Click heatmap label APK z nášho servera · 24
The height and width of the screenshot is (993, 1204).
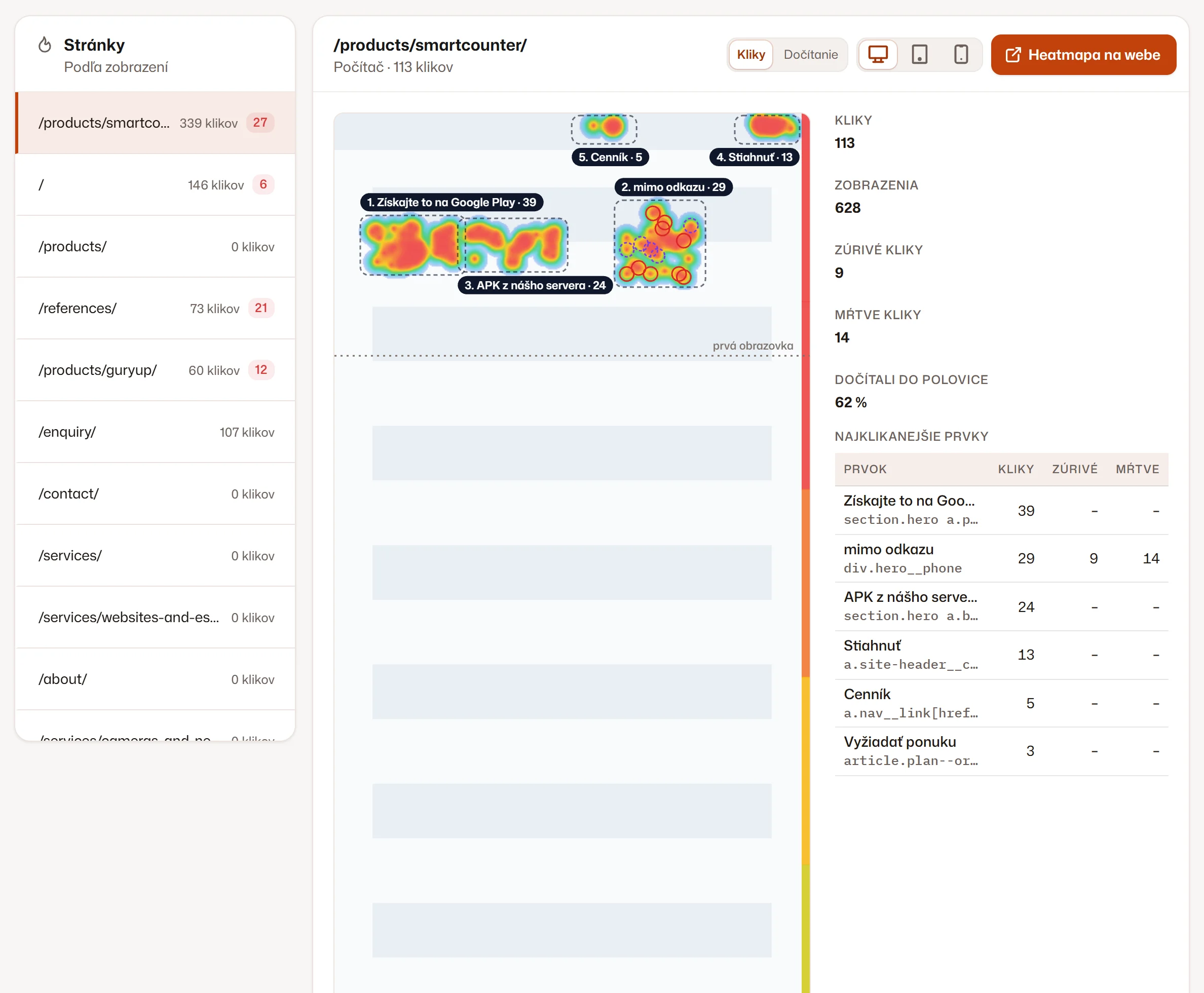tap(535, 285)
